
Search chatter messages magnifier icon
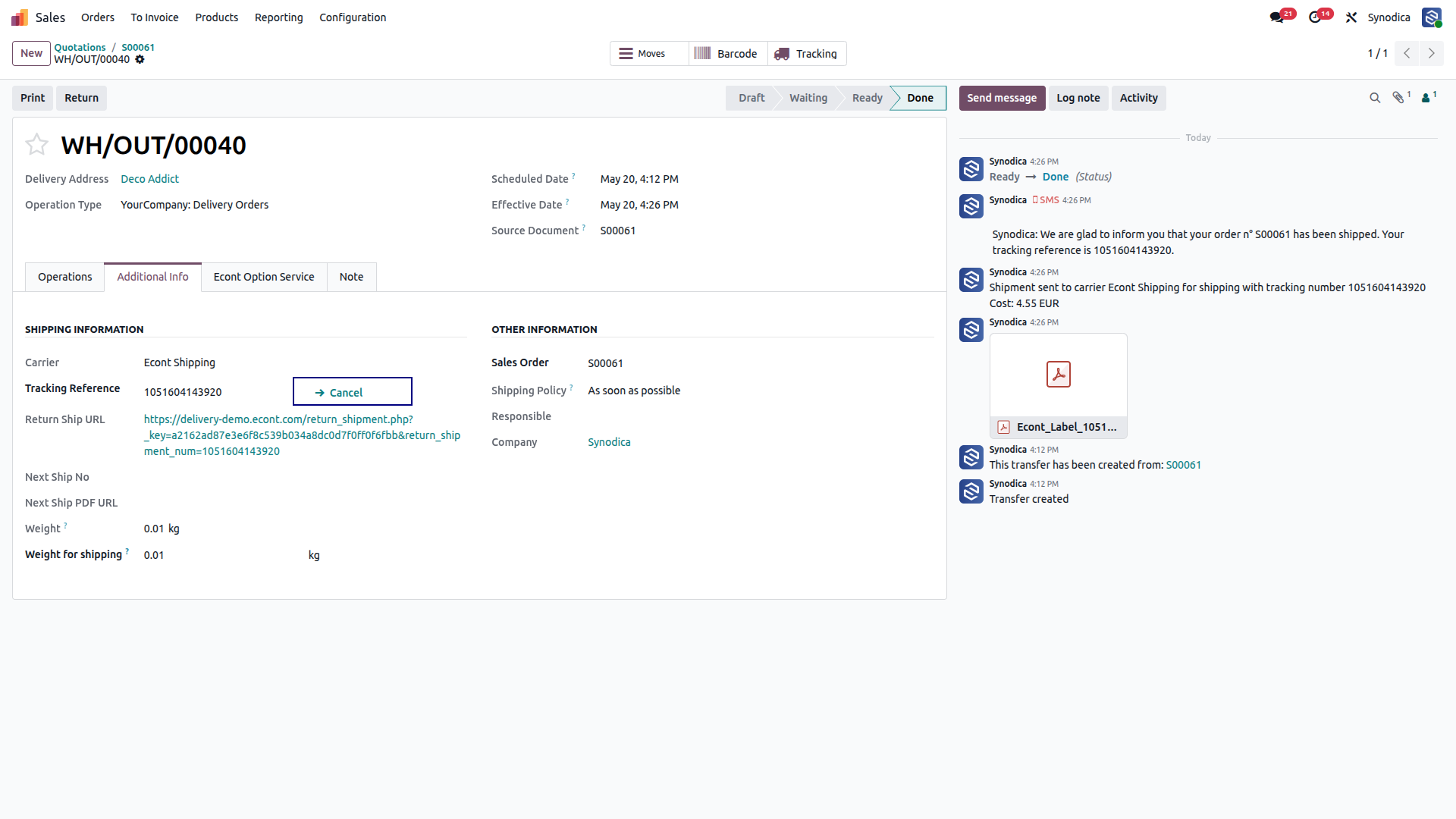click(1375, 98)
